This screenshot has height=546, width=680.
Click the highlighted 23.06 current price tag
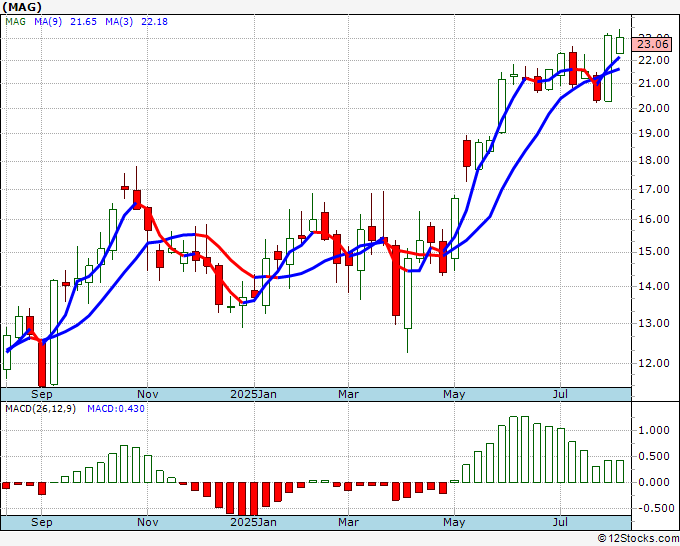[652, 44]
